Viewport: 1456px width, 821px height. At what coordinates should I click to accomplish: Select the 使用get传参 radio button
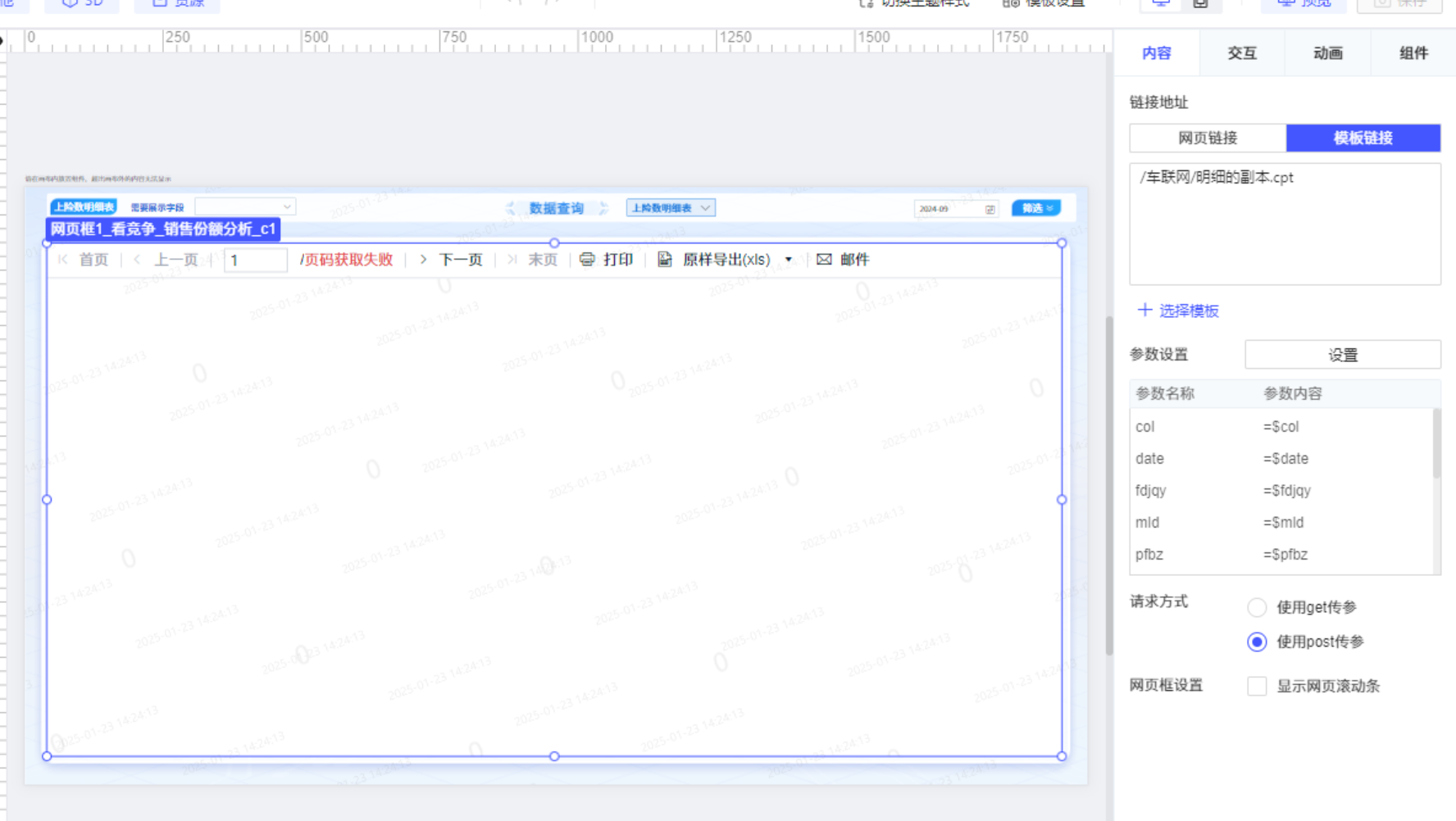point(1256,607)
